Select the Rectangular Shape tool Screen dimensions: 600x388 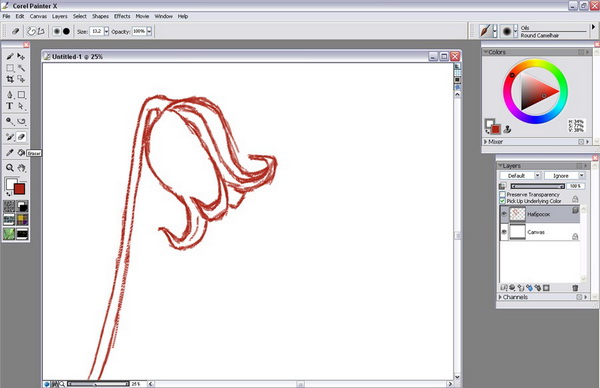tap(21, 95)
